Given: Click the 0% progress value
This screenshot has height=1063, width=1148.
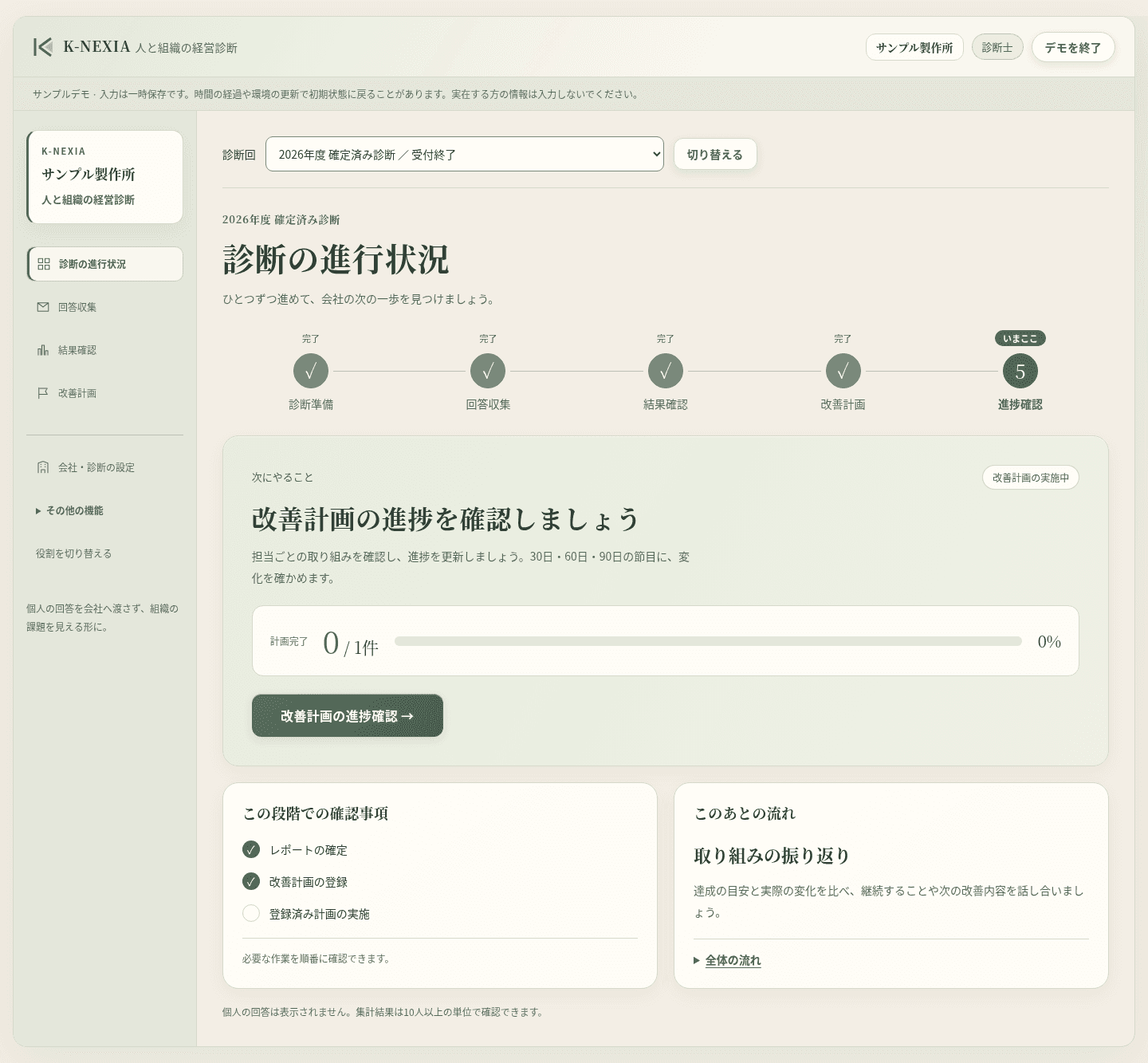Looking at the screenshot, I should [1049, 641].
